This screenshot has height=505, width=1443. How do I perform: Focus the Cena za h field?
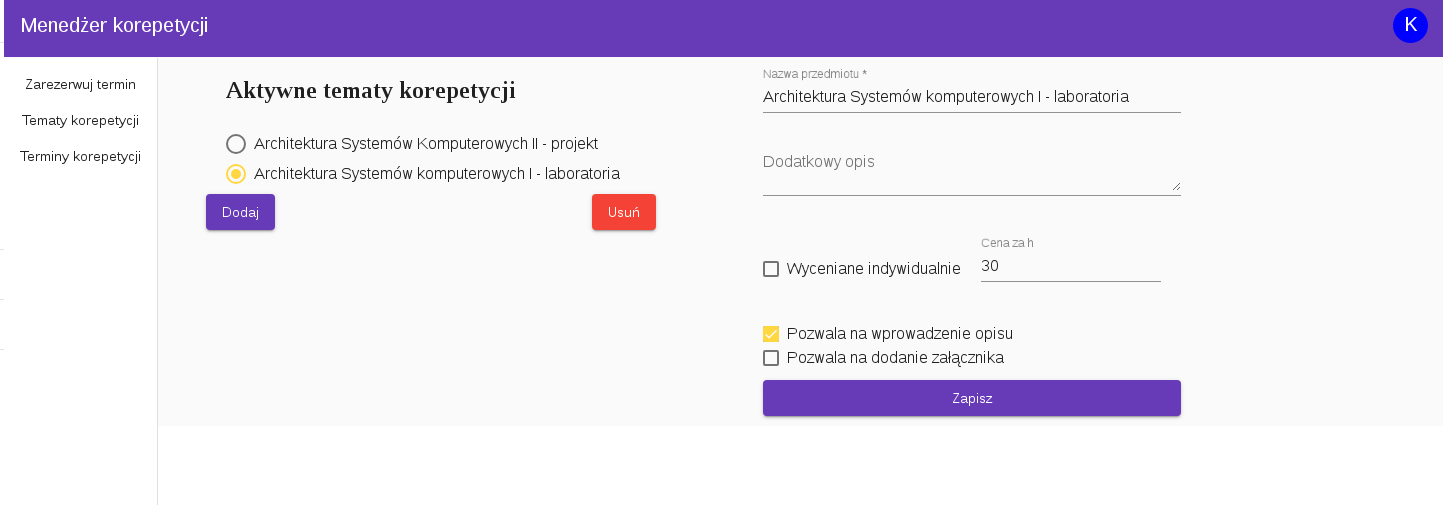tap(1071, 266)
